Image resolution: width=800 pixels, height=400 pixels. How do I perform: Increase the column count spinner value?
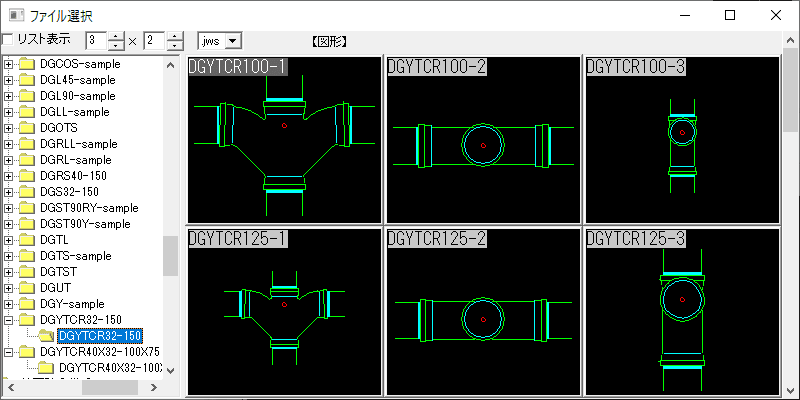(117, 36)
